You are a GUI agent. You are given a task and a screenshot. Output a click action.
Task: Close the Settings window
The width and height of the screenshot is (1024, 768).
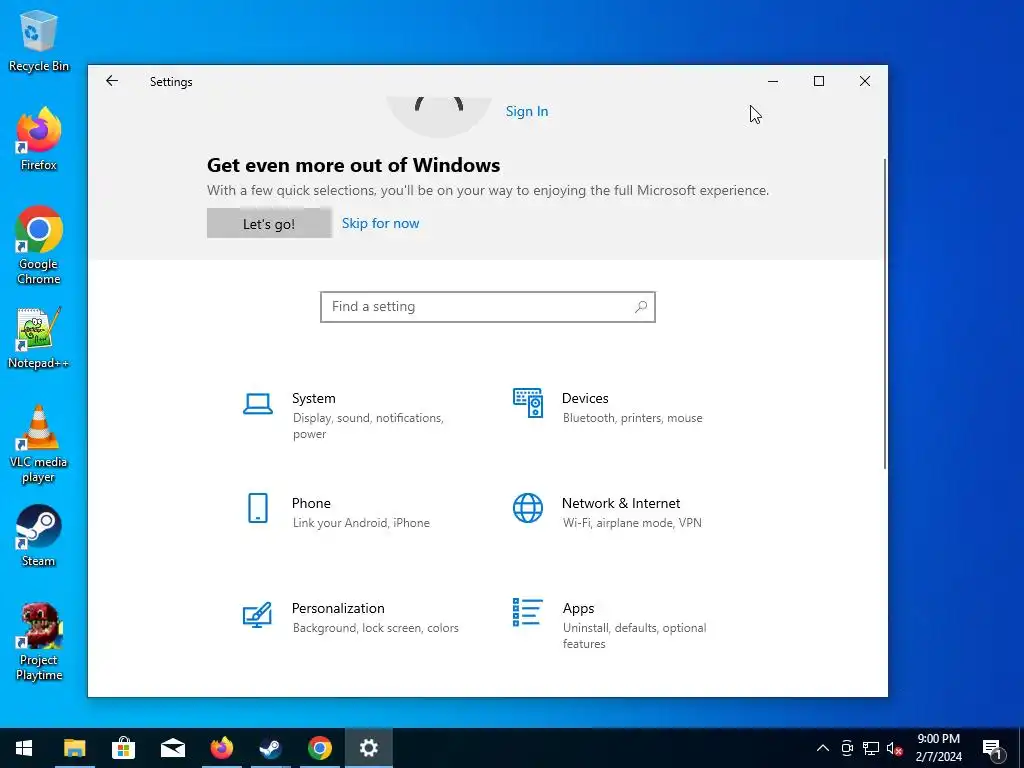click(x=865, y=81)
